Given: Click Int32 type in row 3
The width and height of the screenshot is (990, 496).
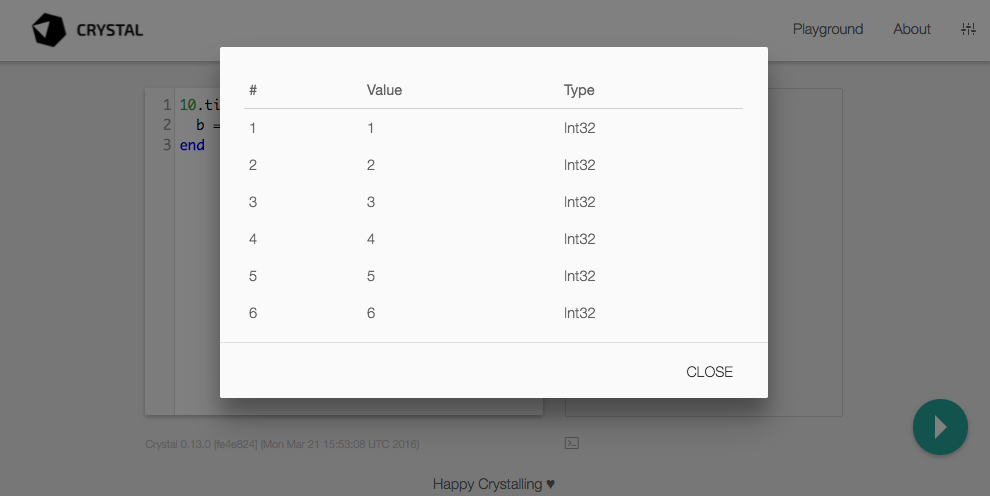Looking at the screenshot, I should click(580, 202).
